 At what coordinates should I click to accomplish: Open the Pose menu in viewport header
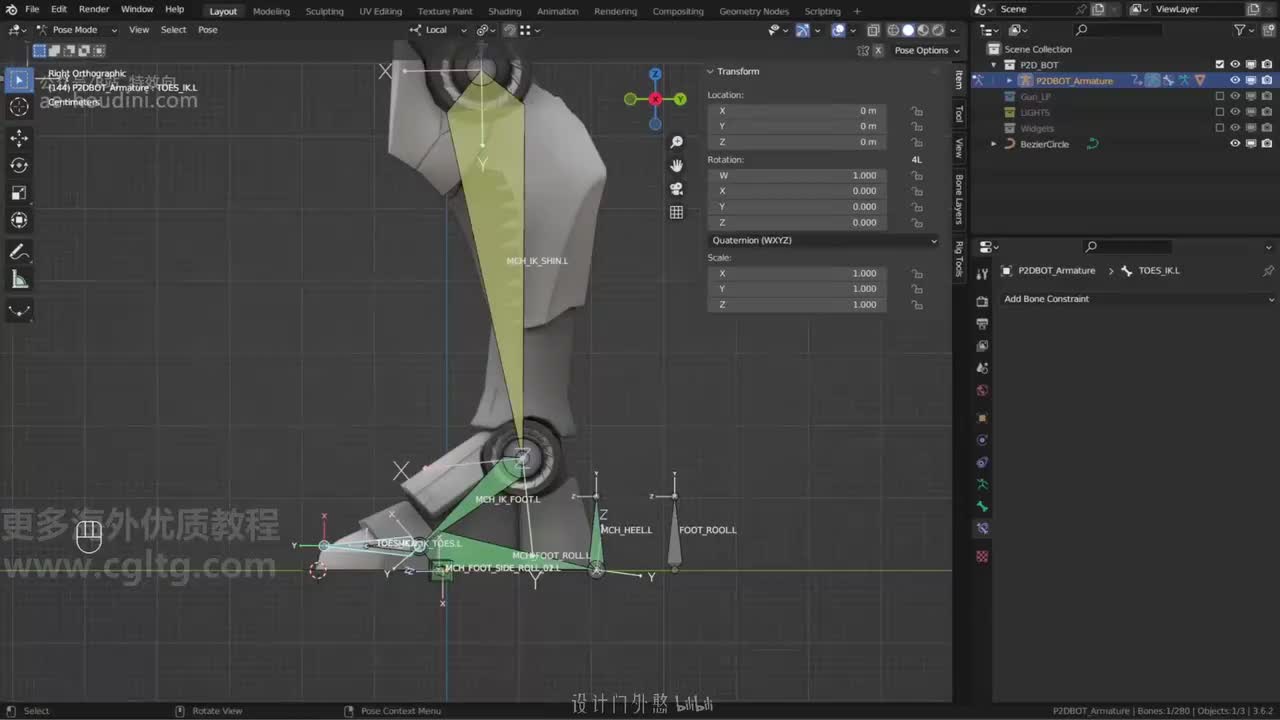point(207,30)
